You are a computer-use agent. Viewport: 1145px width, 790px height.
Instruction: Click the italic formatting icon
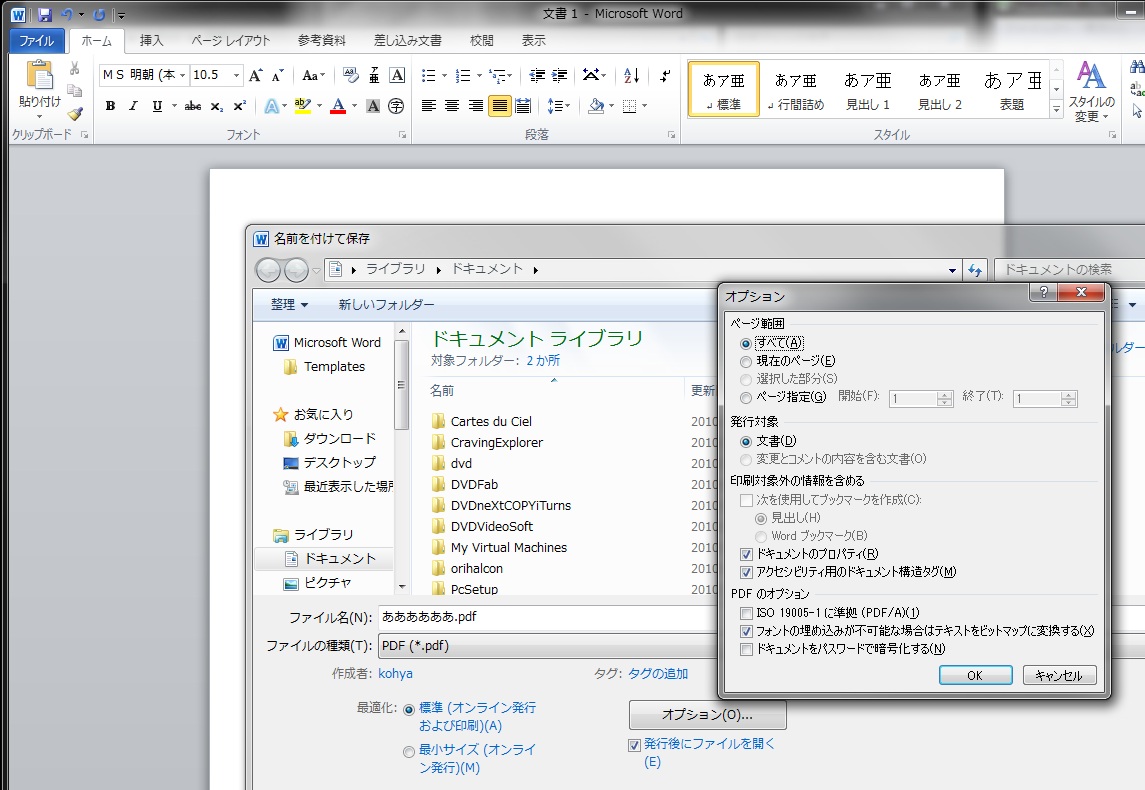point(133,106)
